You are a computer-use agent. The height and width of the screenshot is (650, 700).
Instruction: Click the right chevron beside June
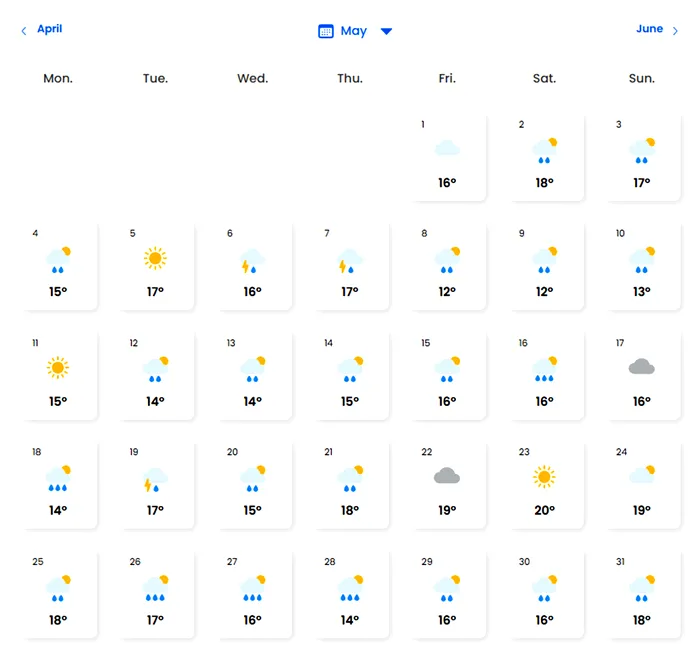tap(675, 31)
